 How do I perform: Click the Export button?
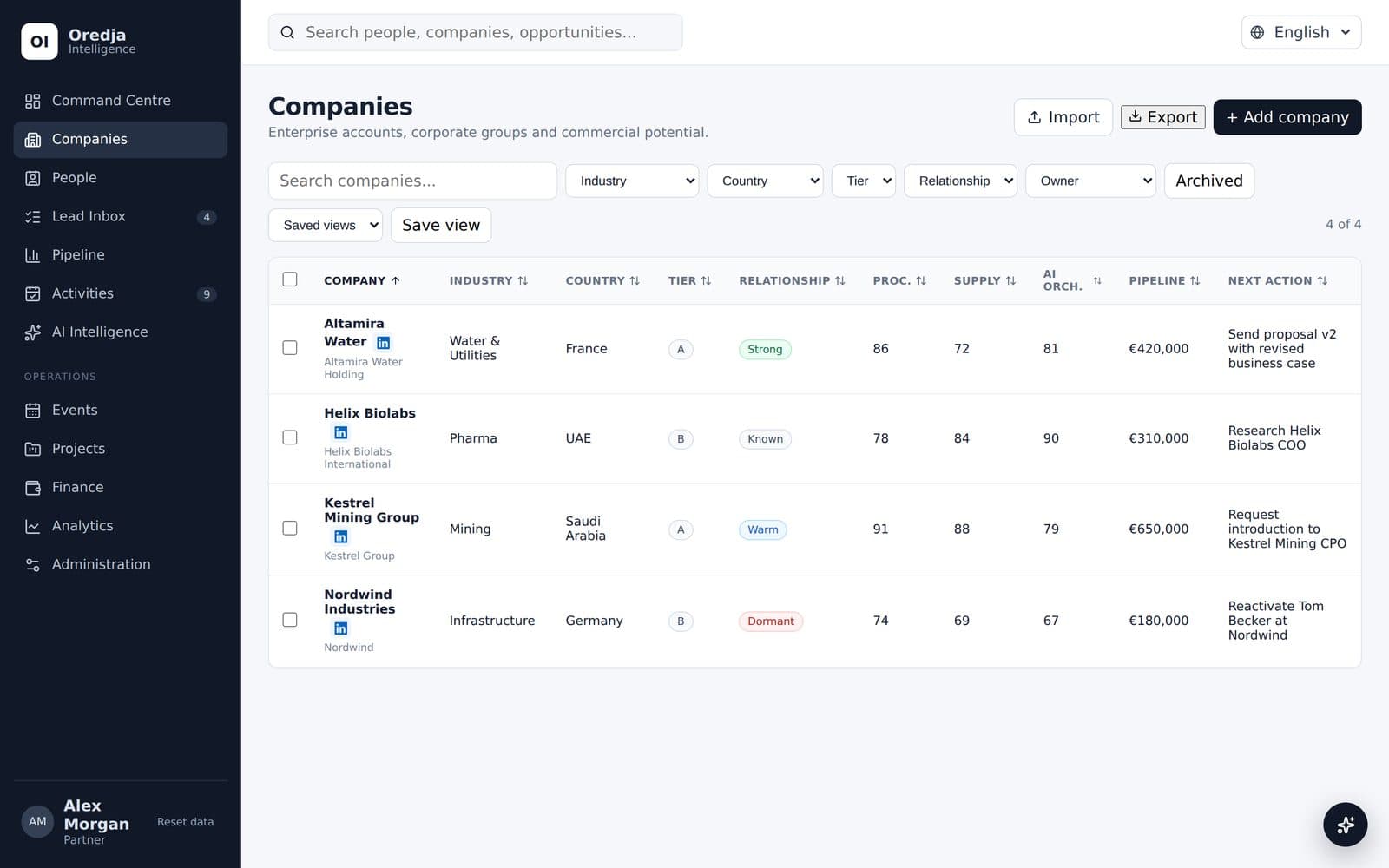pyautogui.click(x=1162, y=117)
